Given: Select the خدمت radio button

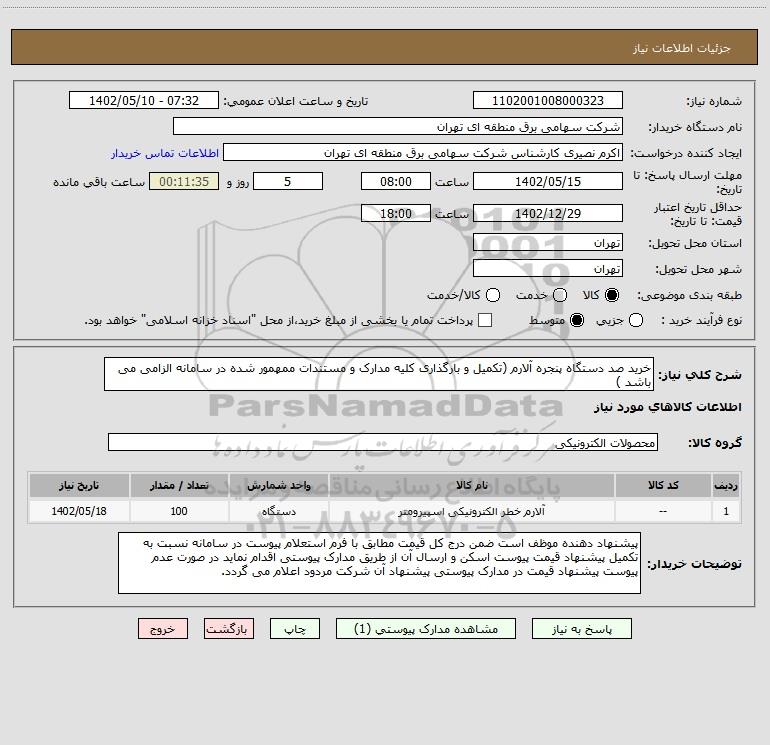Looking at the screenshot, I should click(x=560, y=295).
